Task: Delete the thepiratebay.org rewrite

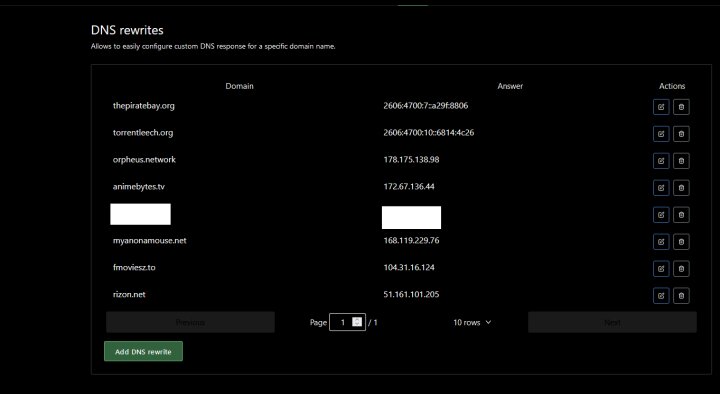Action: (x=681, y=107)
